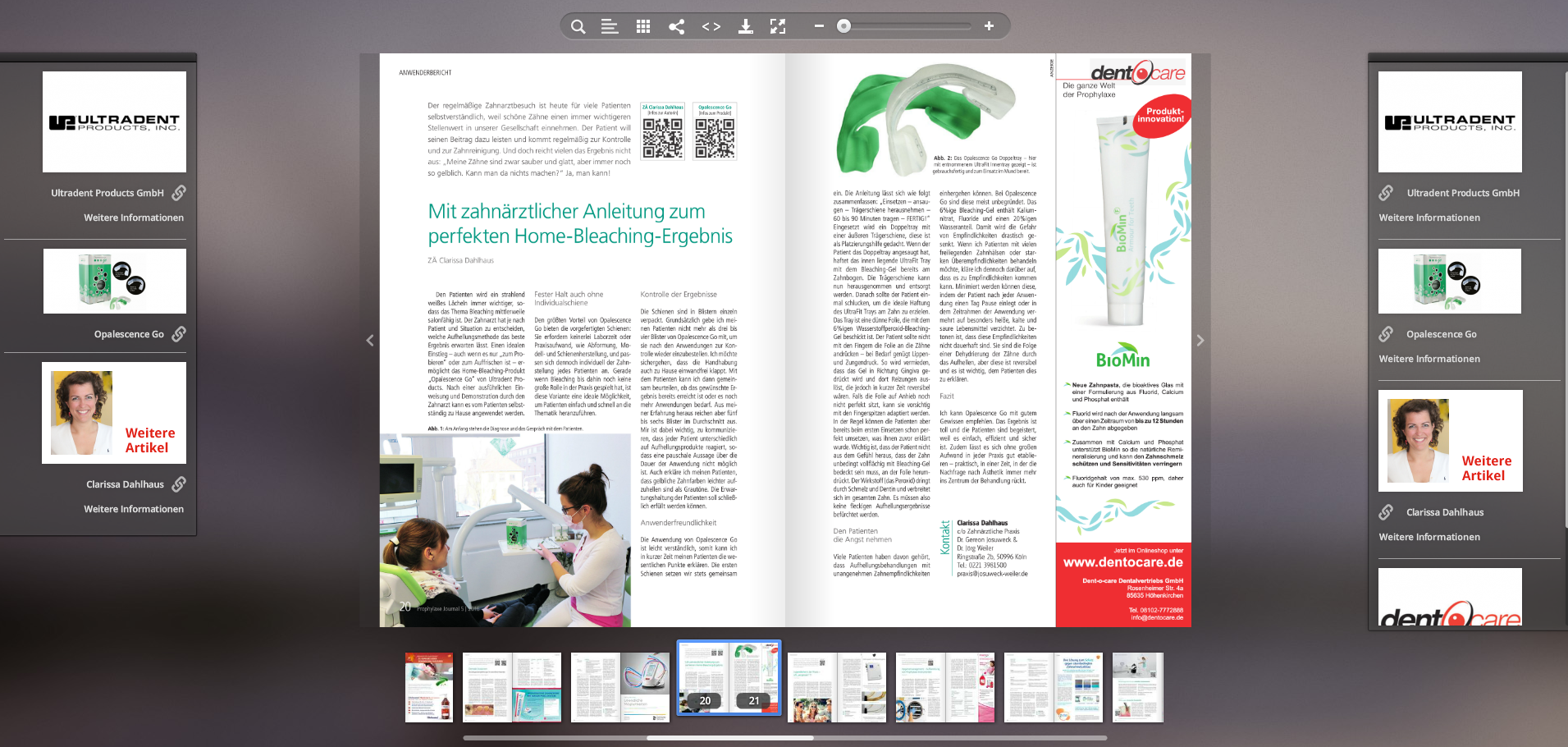1568x747 pixels.
Task: Click the dental treatment photo on page 20
Action: [505, 530]
